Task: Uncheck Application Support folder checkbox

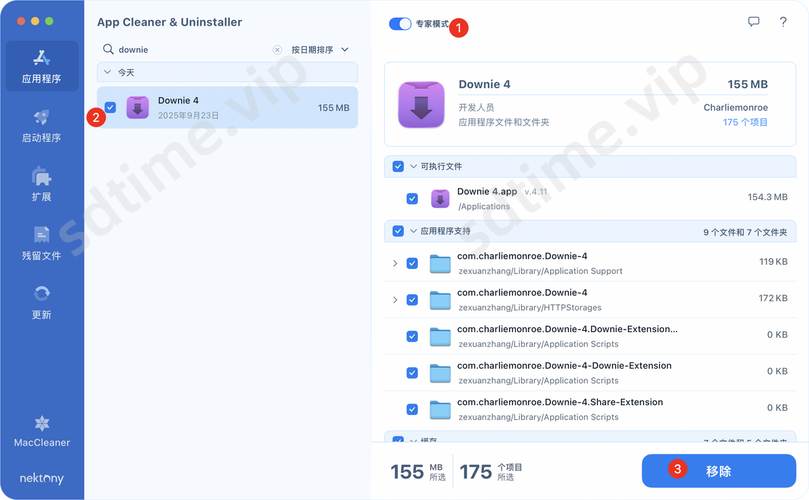Action: tap(412, 263)
